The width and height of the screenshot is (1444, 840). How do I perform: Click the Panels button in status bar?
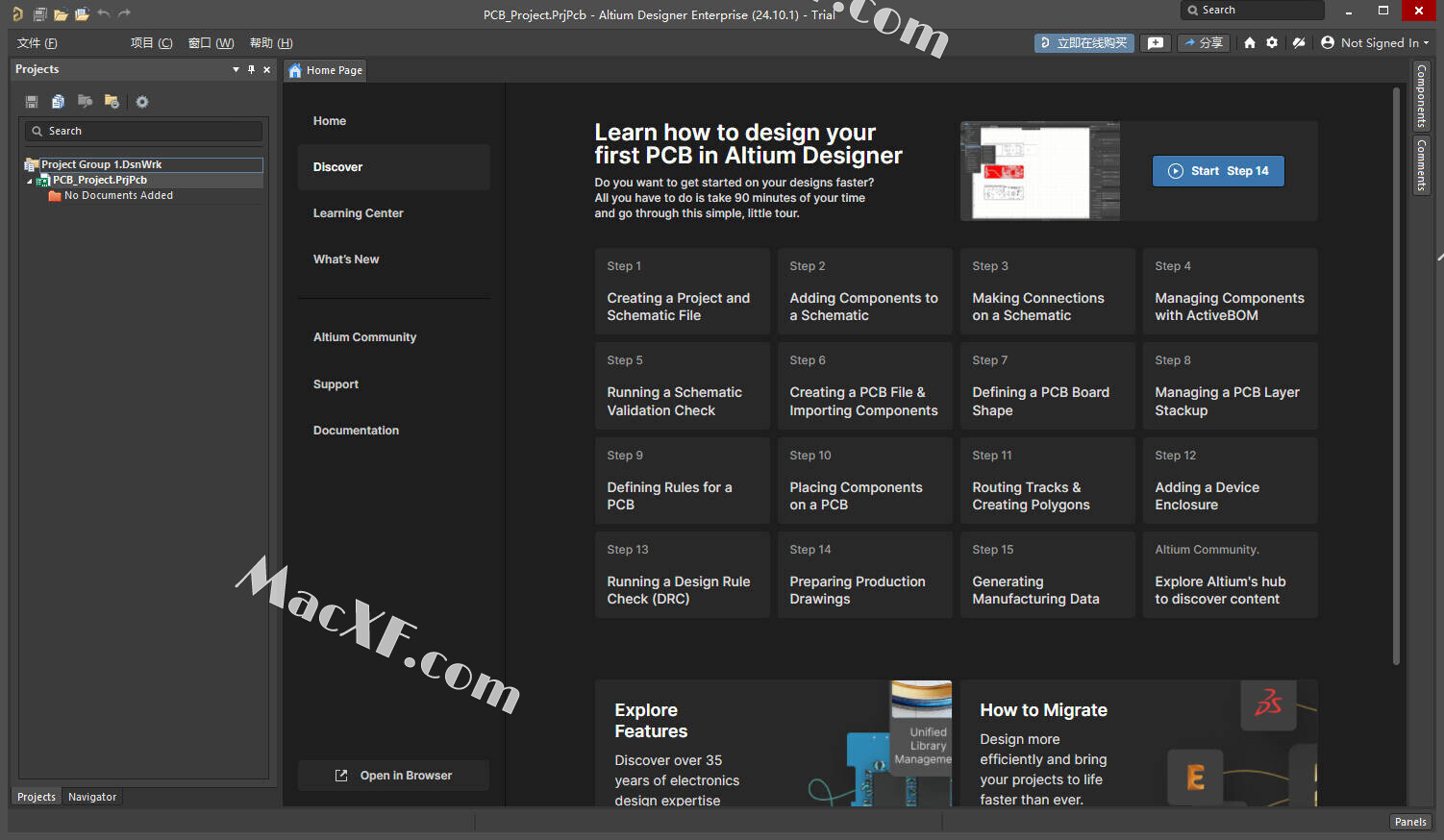point(1410,822)
